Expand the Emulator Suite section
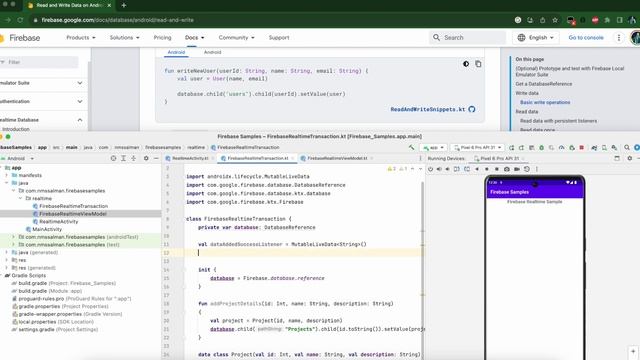 80,83
